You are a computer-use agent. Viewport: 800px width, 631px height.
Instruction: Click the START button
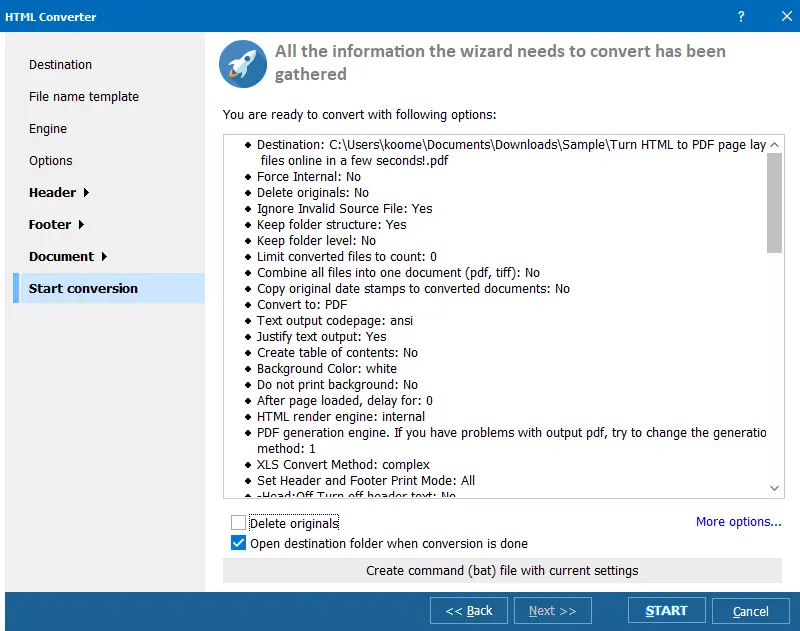click(666, 611)
